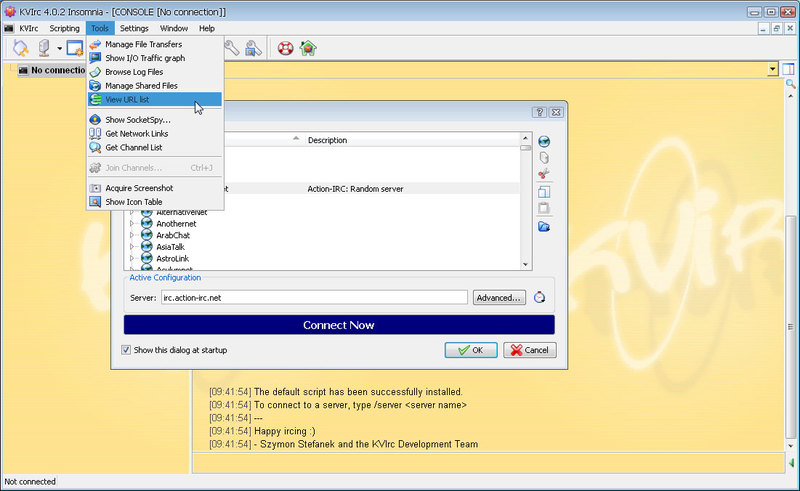
Task: Click the console scrollbar down arrow
Action: pyautogui.click(x=791, y=446)
